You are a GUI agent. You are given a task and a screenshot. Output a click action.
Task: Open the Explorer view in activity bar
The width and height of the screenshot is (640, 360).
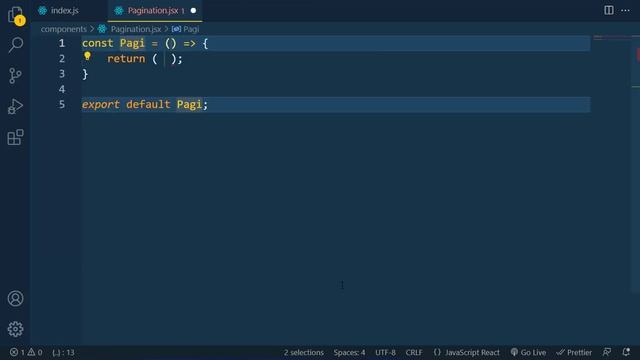coord(16,15)
